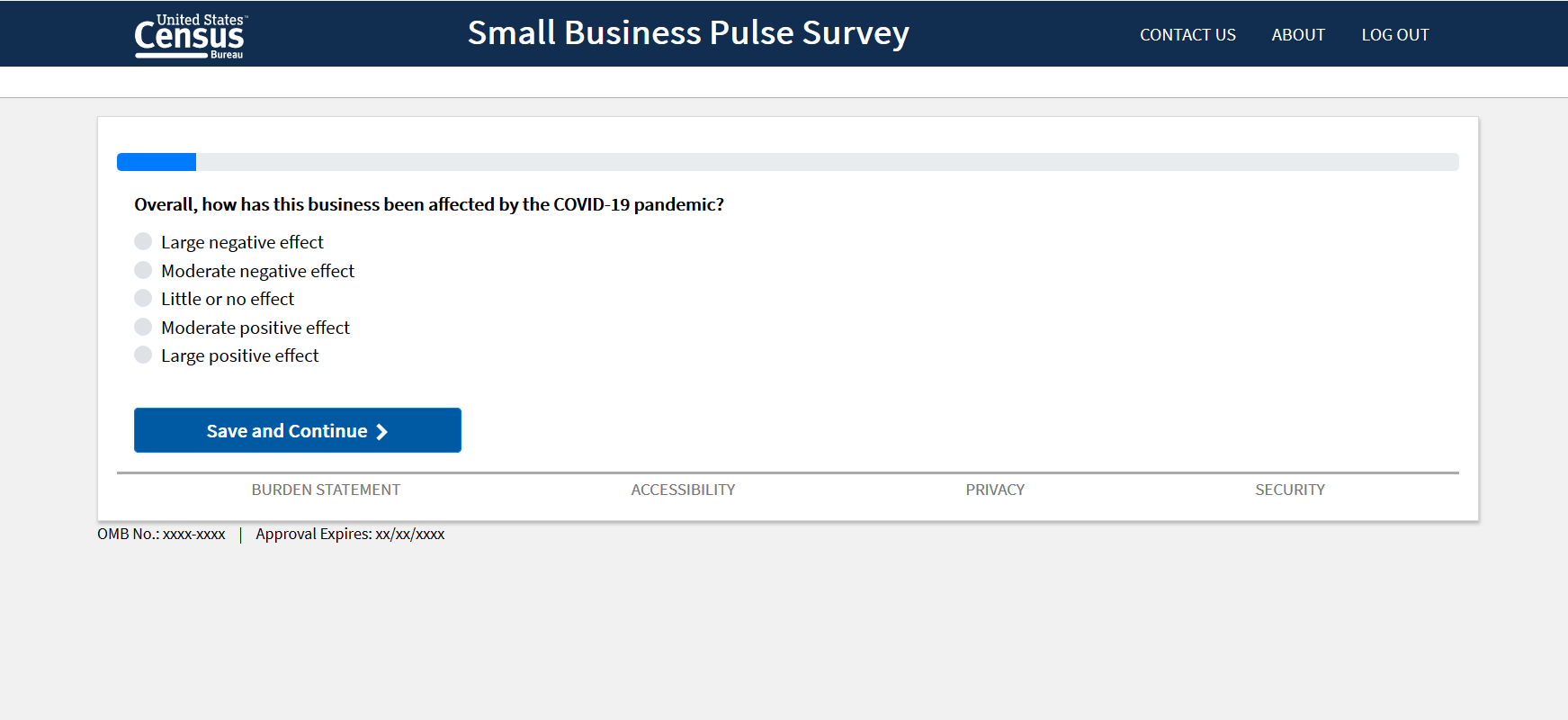Go to the About page
Image resolution: width=1568 pixels, height=720 pixels.
(x=1298, y=35)
